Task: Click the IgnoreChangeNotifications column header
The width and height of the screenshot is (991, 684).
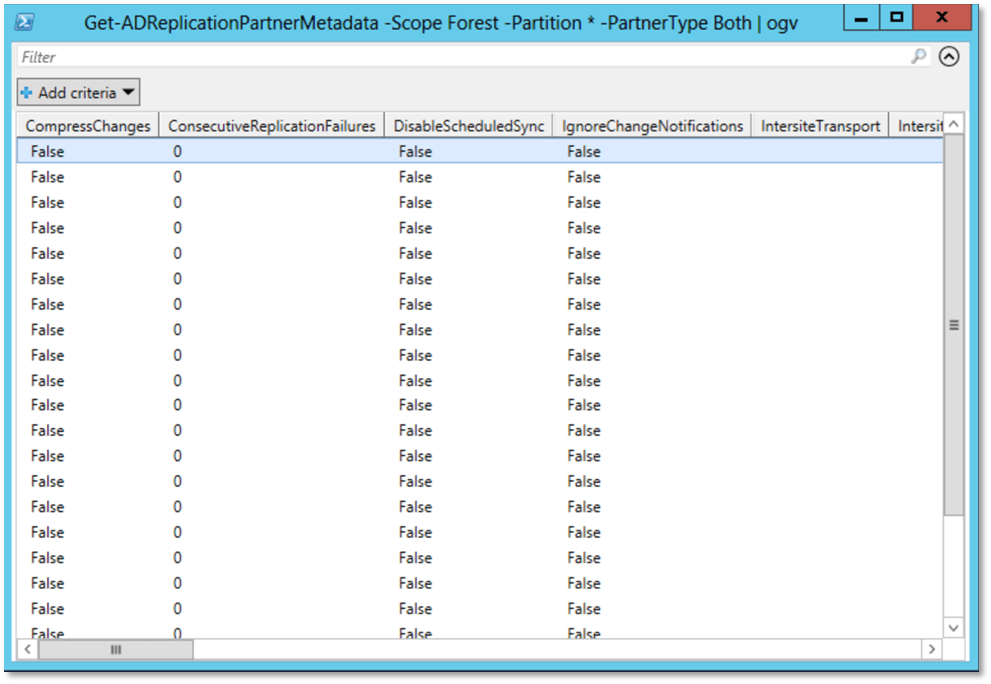Action: 651,126
